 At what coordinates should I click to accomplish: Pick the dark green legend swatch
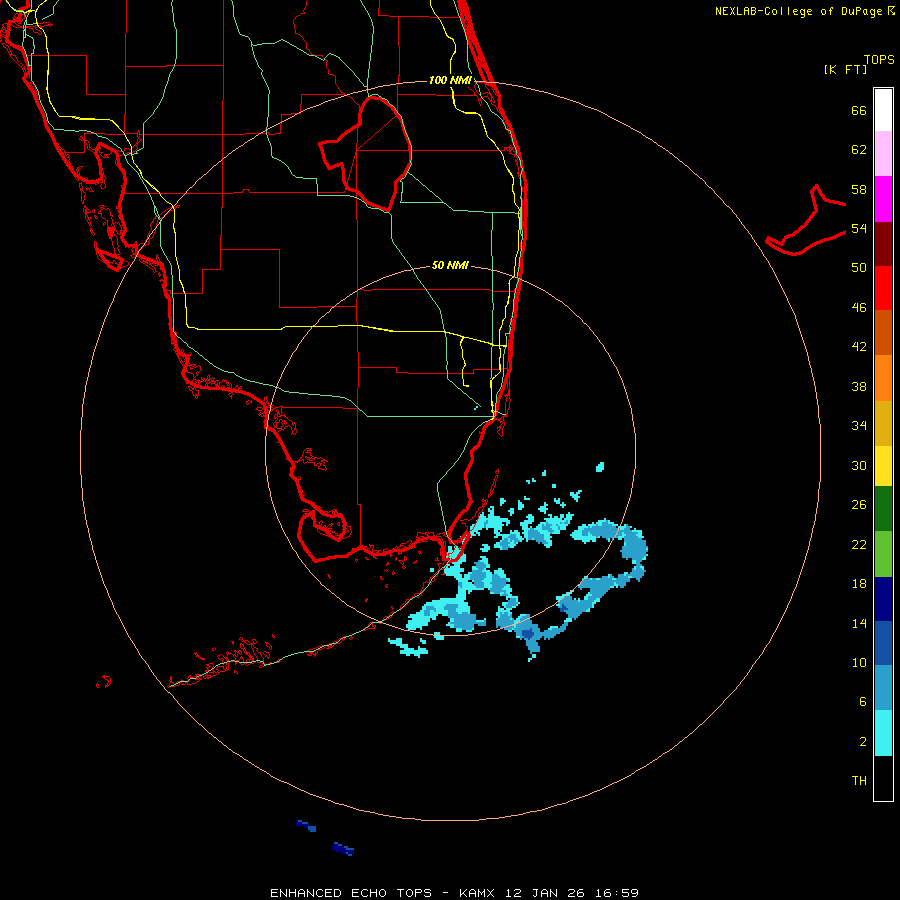(x=883, y=509)
